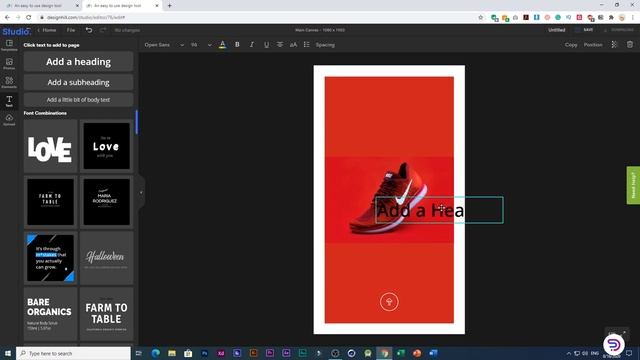This screenshot has height=360, width=640.
Task: Open the Templates panel in sidebar
Action: 9,45
